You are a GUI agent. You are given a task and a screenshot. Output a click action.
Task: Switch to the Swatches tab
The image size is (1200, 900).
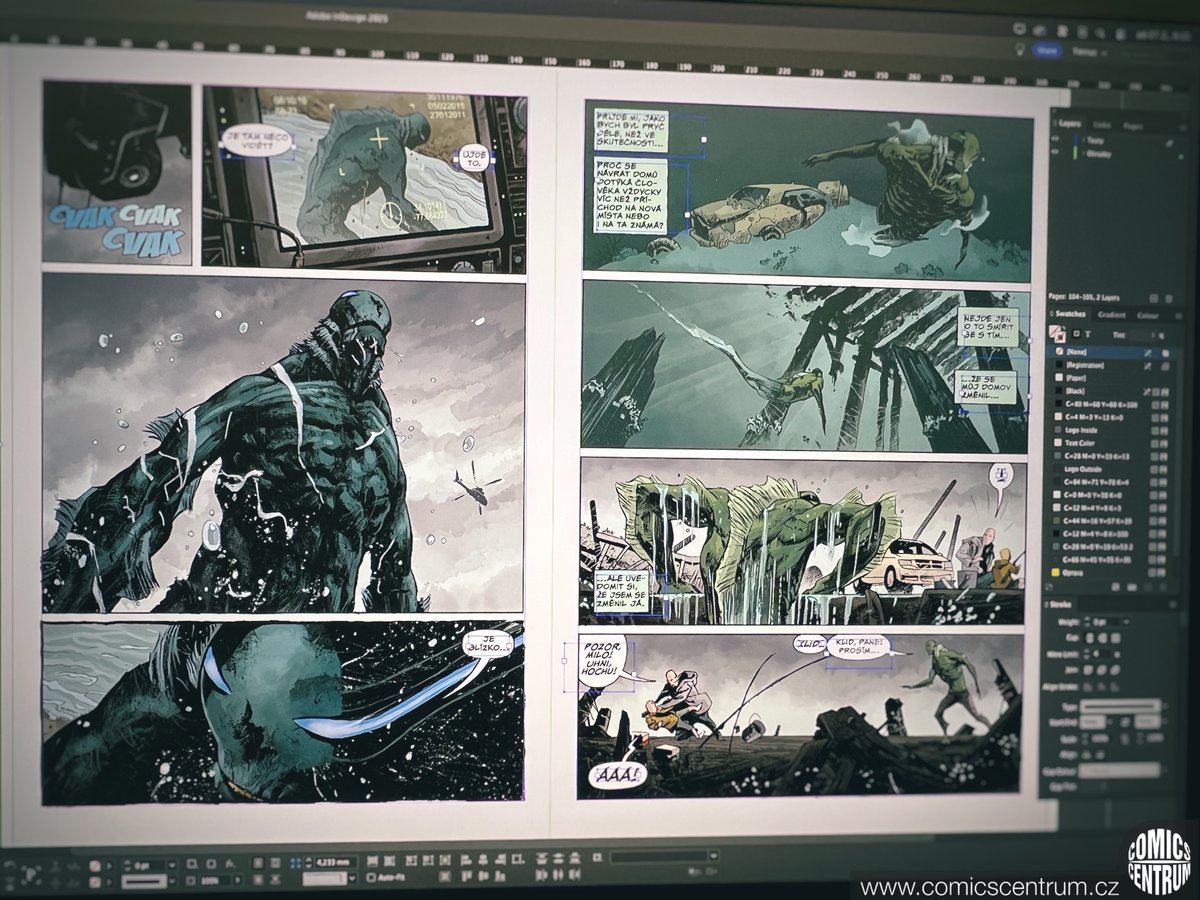[x=1071, y=314]
